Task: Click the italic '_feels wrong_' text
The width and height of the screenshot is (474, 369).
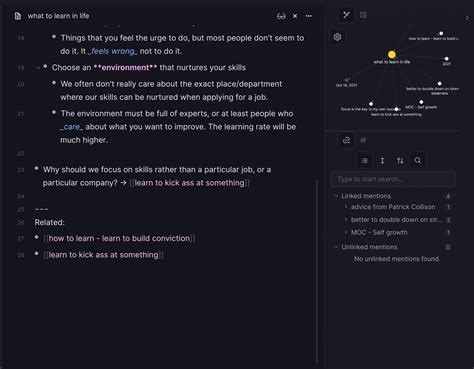Action: pos(113,51)
